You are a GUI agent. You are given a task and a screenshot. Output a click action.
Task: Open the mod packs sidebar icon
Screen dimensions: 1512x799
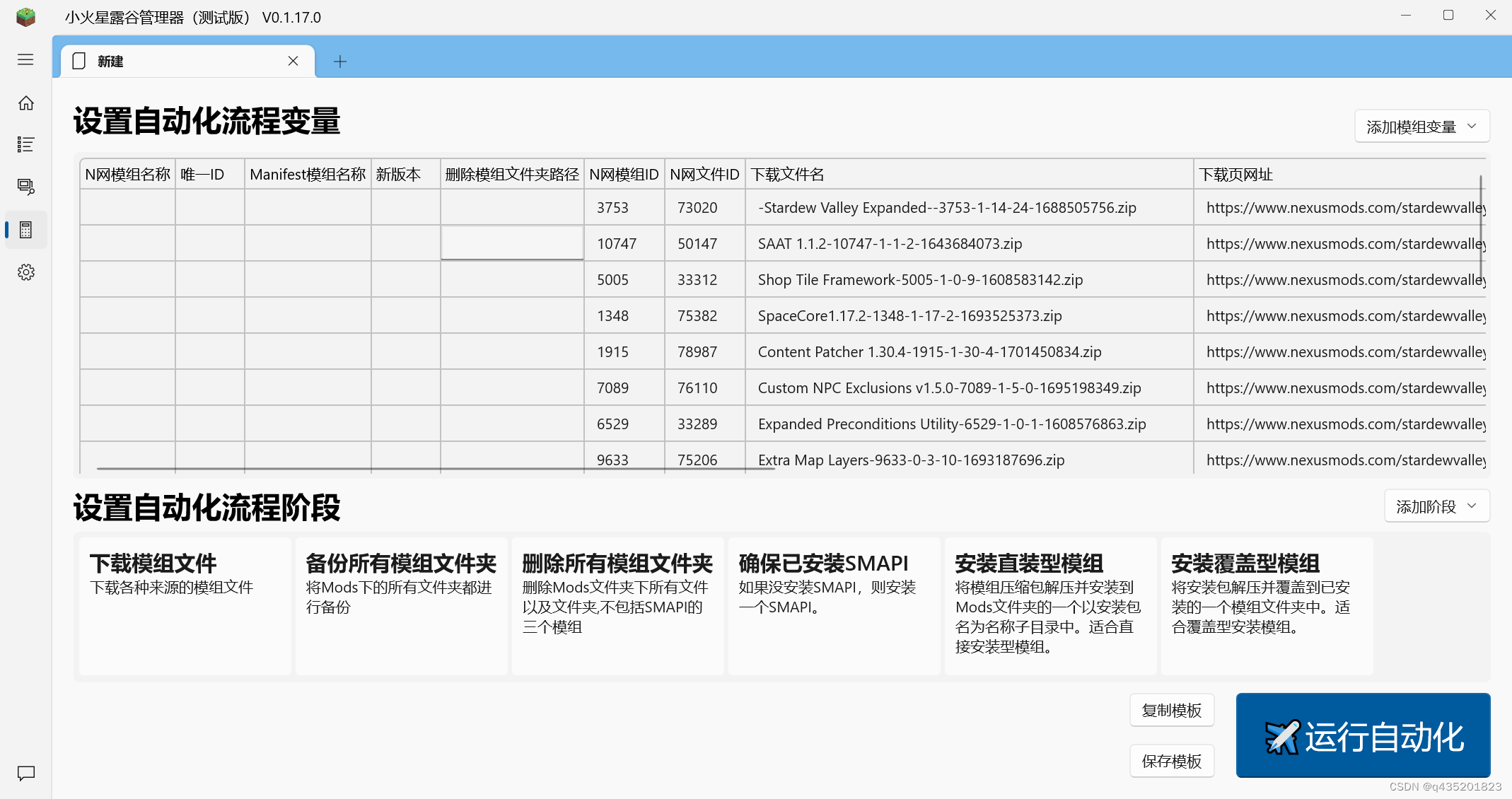(26, 187)
